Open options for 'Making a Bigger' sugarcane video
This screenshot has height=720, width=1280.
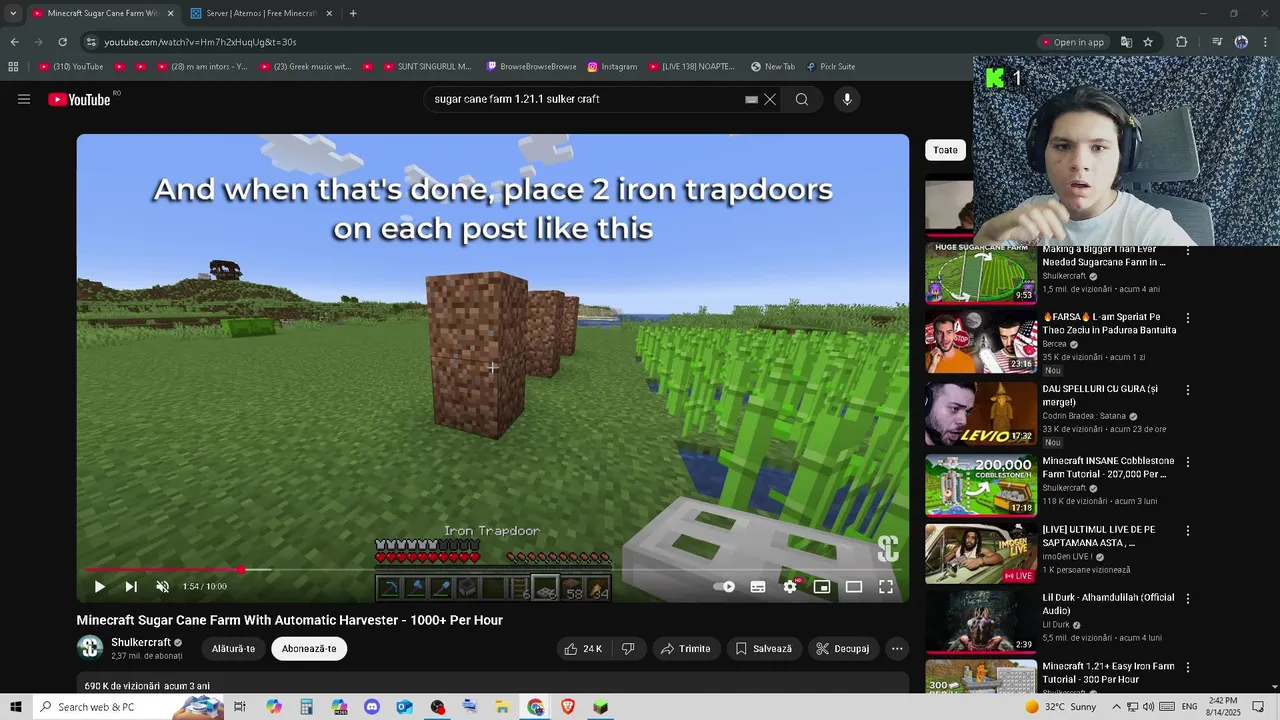[x=1188, y=251]
